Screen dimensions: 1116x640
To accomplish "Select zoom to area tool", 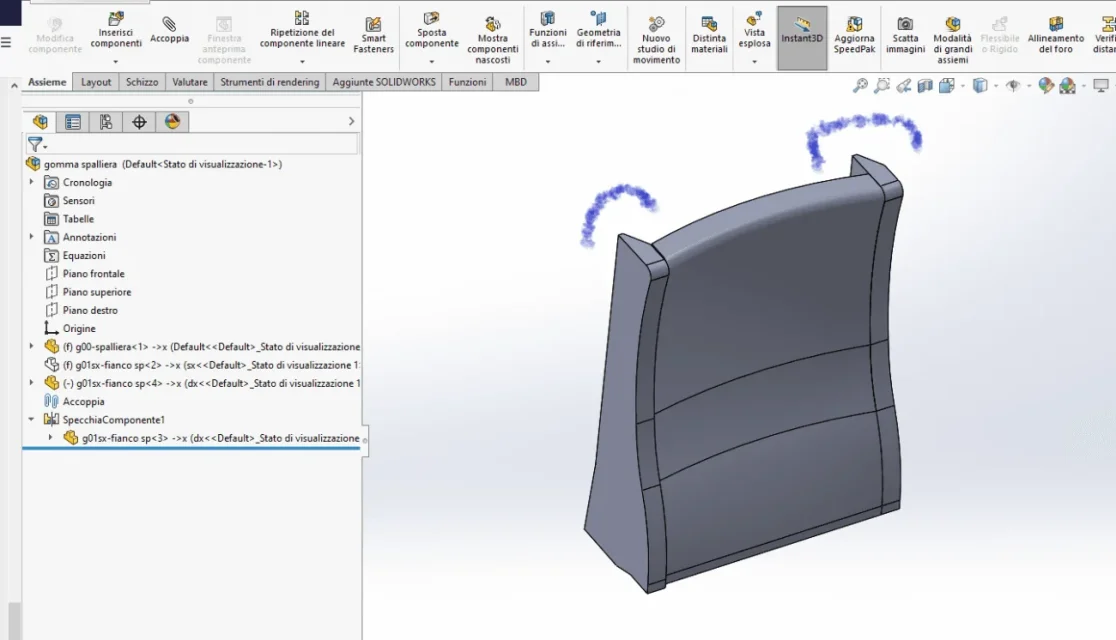I will tap(882, 86).
